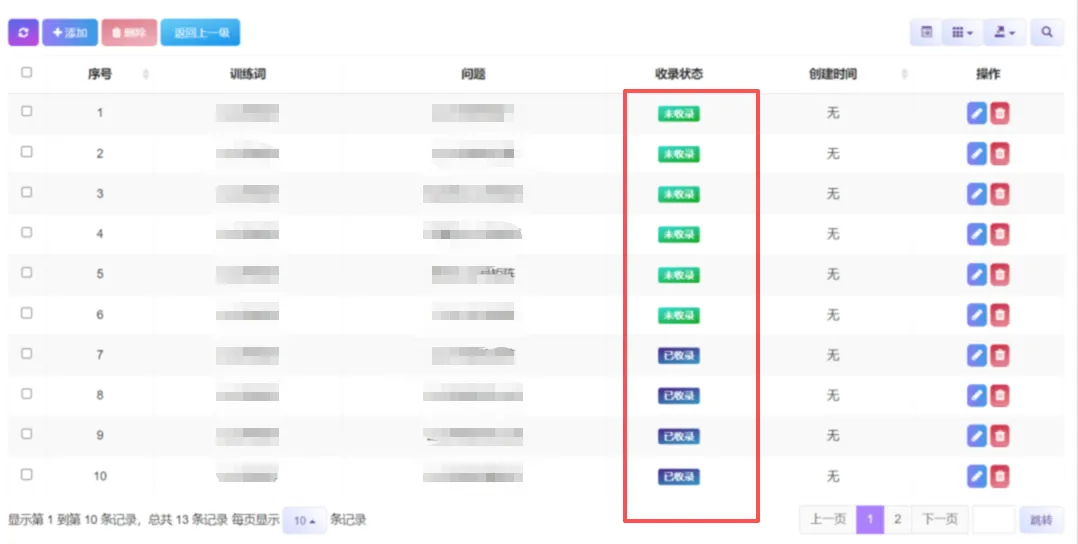Screen dimensions: 1078x544
Task: Check the checkbox for row 1
Action: tap(27, 111)
